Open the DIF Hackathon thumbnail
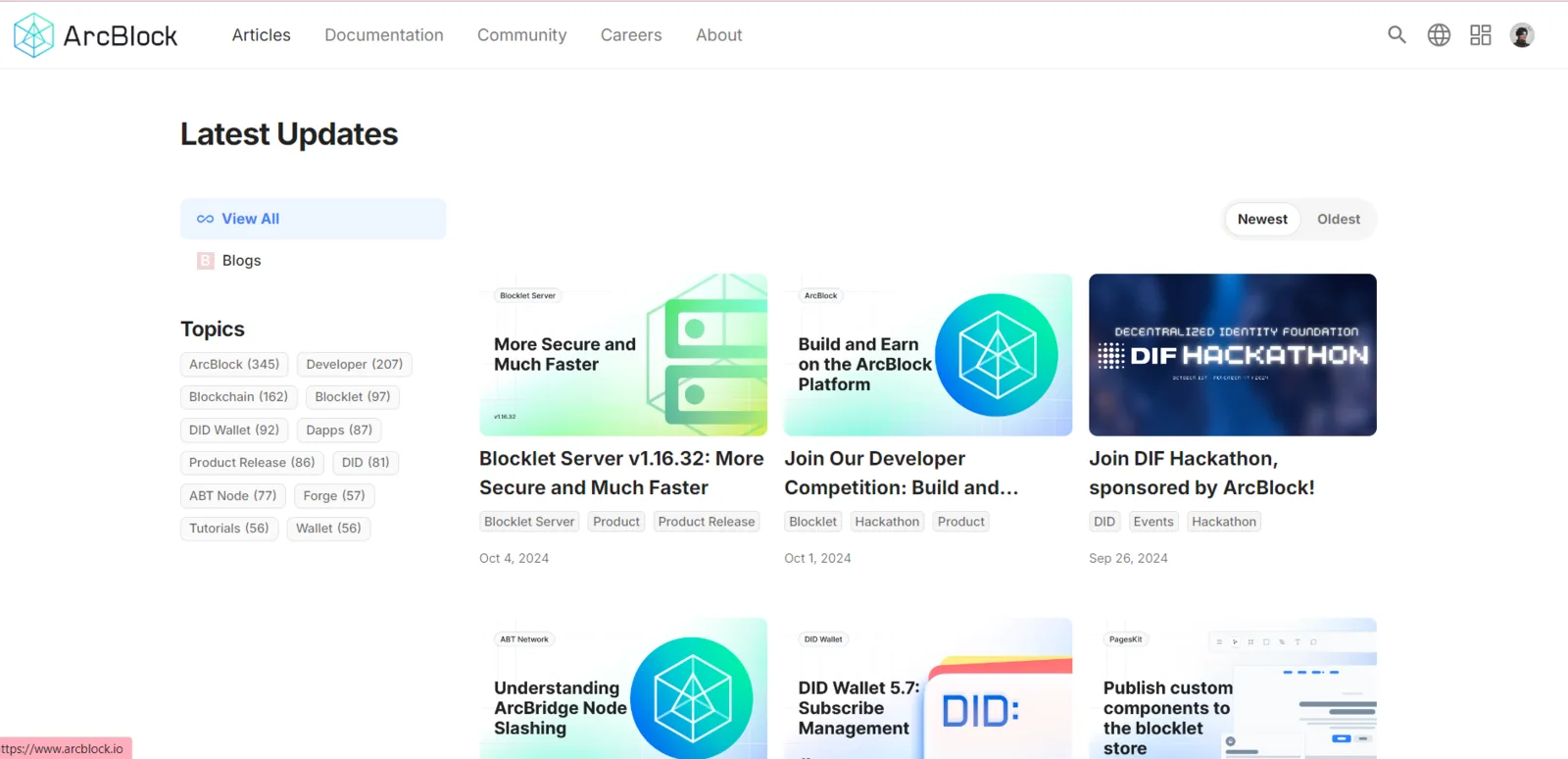The width and height of the screenshot is (1568, 759). point(1233,355)
